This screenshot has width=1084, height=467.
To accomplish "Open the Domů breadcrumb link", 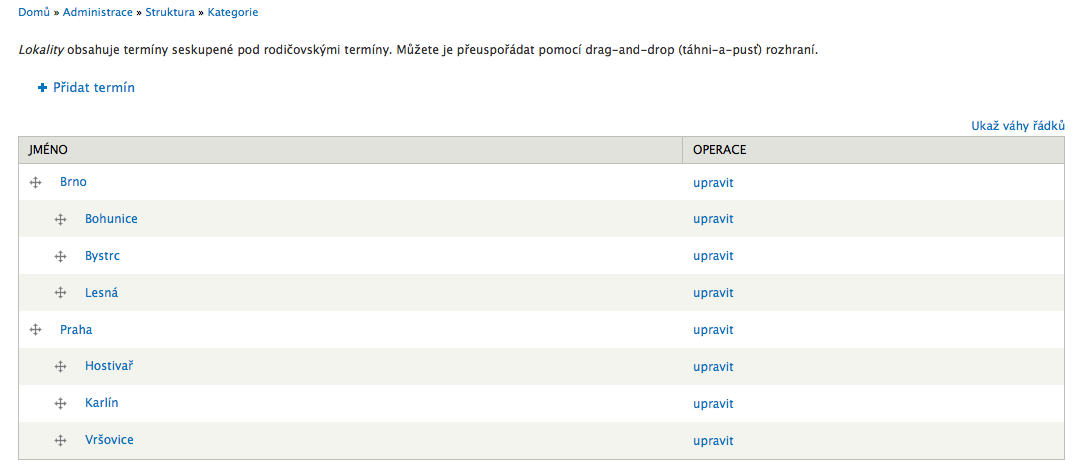I will [34, 12].
